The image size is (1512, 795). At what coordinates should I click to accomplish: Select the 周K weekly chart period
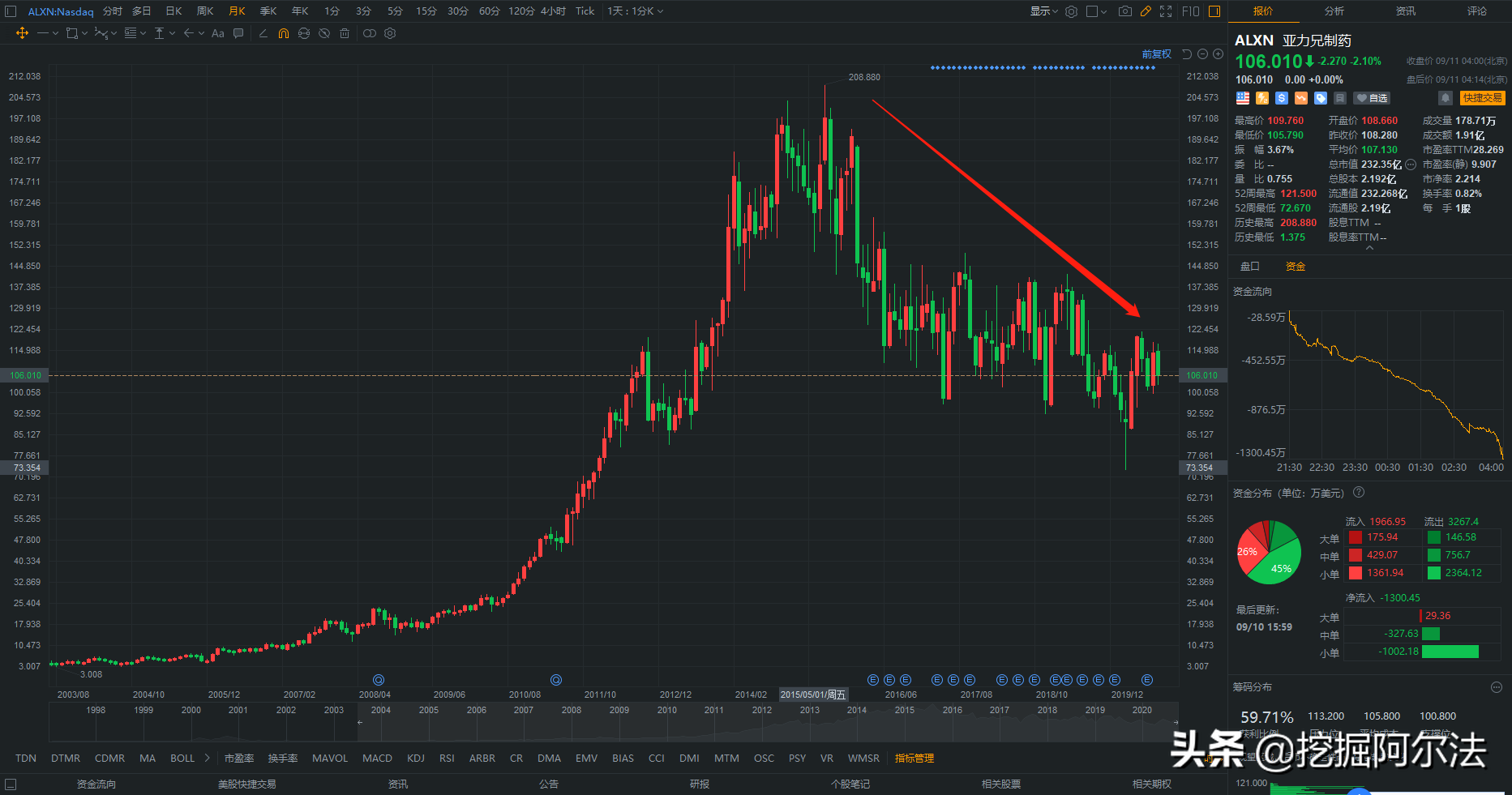(205, 11)
